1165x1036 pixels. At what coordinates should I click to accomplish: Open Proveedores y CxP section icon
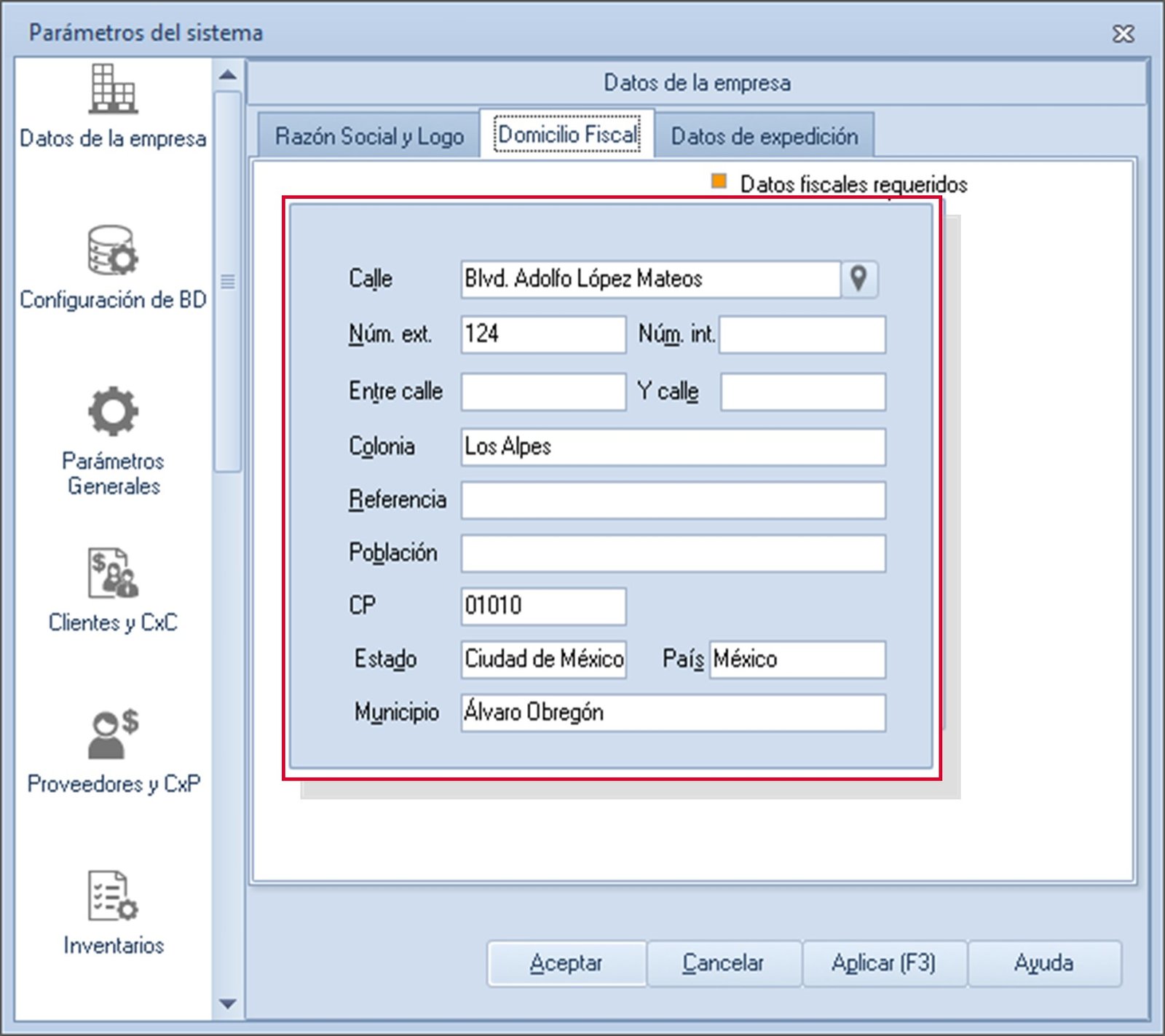tap(113, 734)
